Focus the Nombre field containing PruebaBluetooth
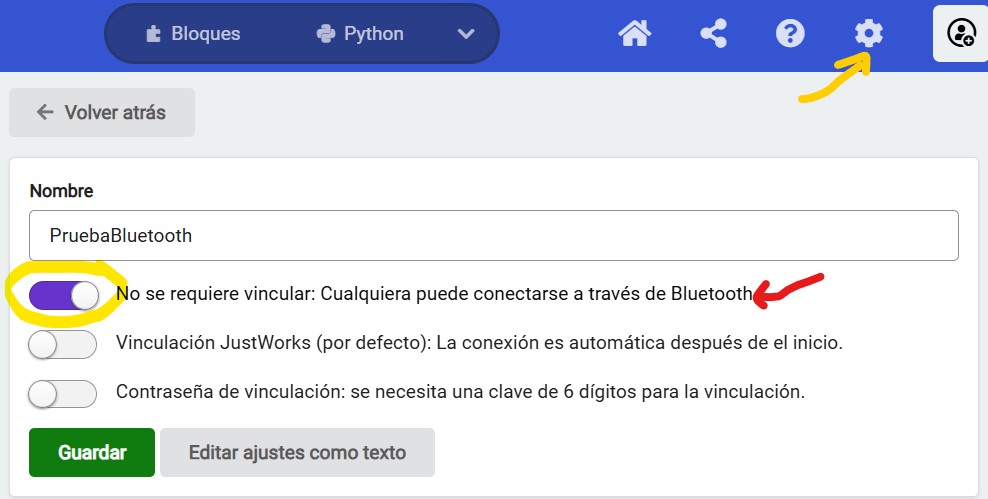 click(x=493, y=236)
